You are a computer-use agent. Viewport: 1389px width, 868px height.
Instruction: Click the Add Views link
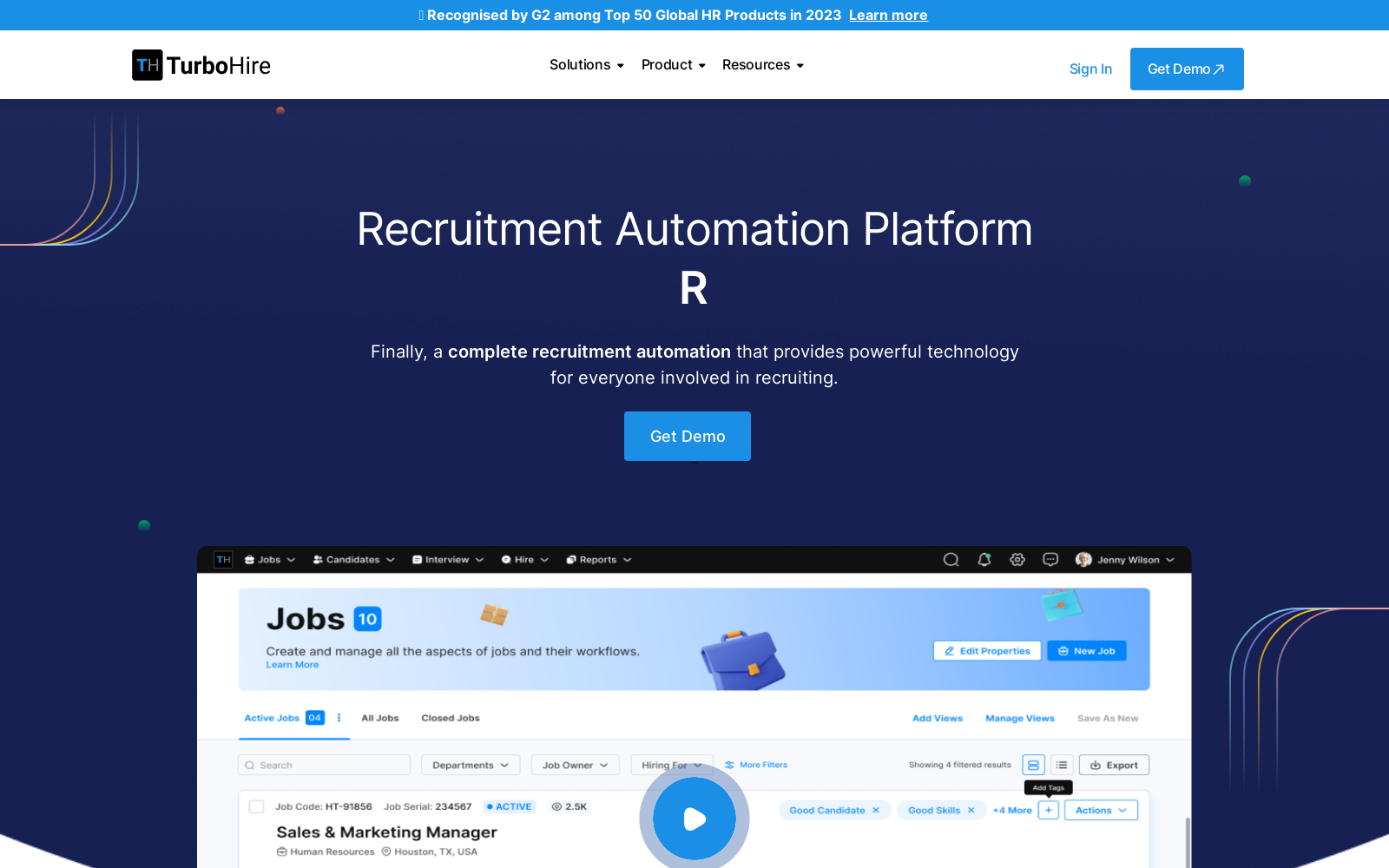(x=938, y=719)
